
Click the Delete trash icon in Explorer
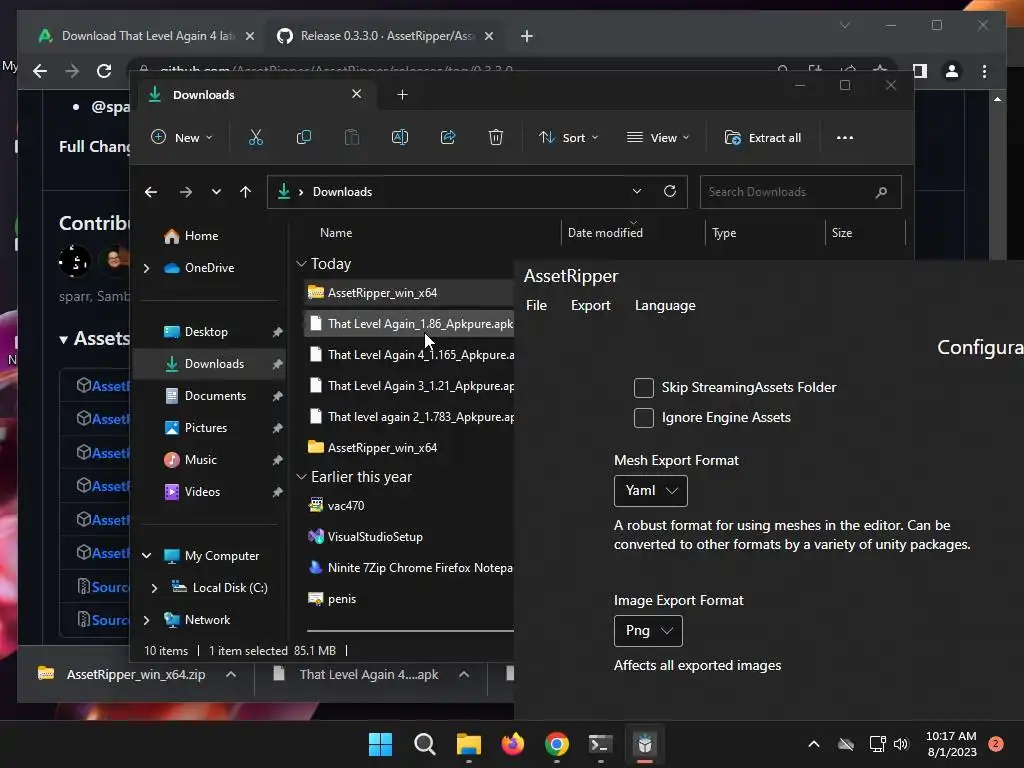(x=496, y=137)
